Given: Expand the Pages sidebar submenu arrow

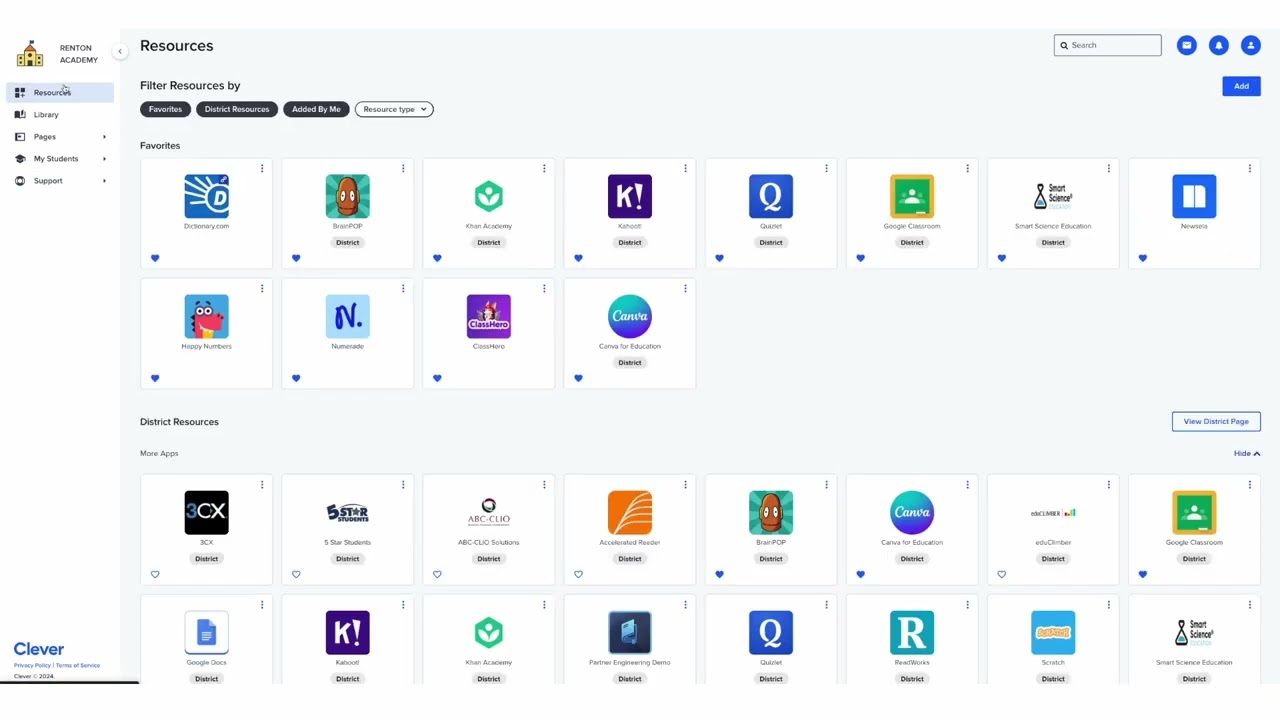Looking at the screenshot, I should [x=104, y=137].
